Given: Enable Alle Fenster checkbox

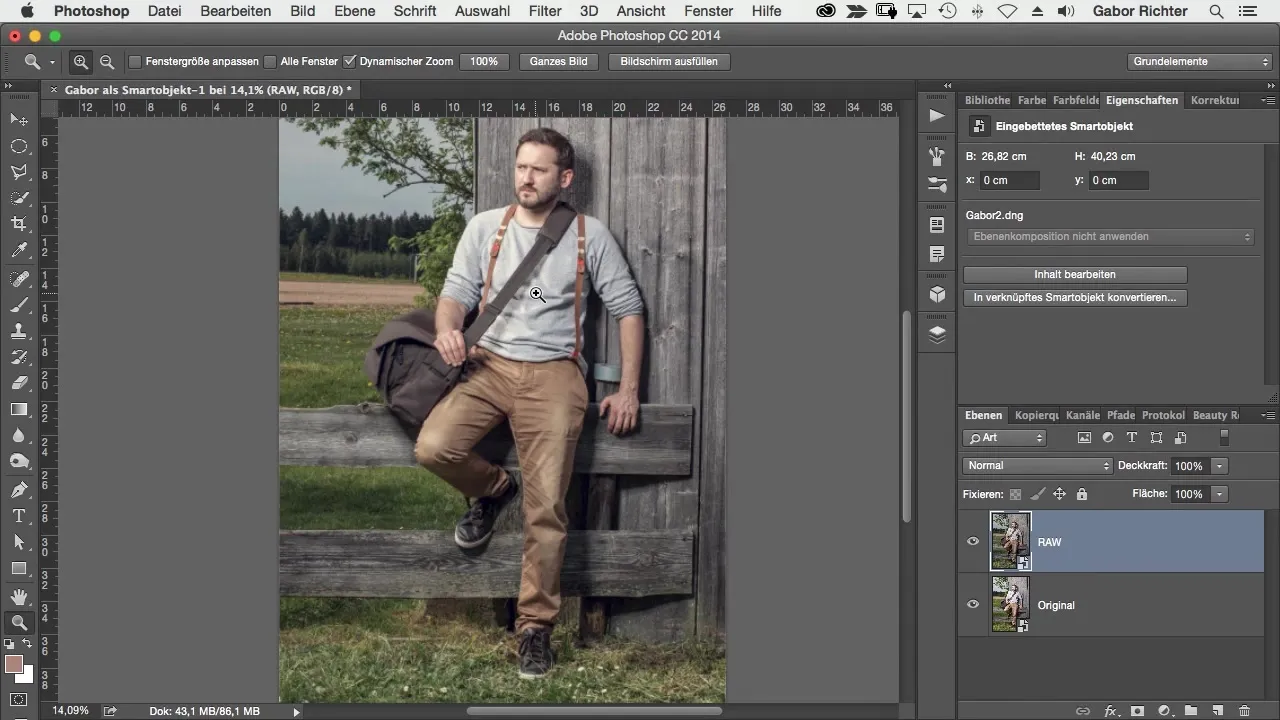Looking at the screenshot, I should pyautogui.click(x=270, y=61).
